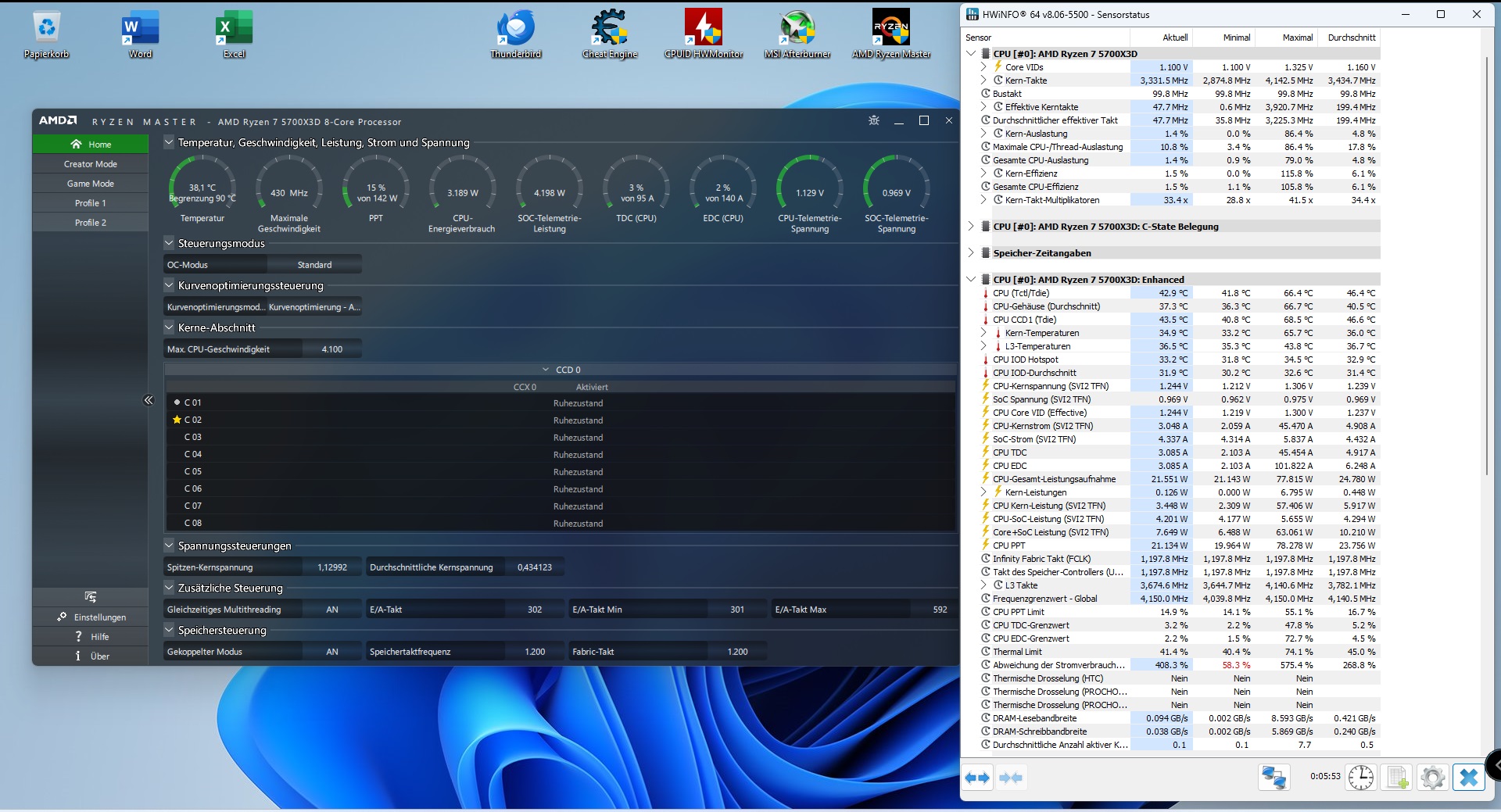1501x812 pixels.
Task: Switch to Game Mode tab
Action: tap(91, 184)
